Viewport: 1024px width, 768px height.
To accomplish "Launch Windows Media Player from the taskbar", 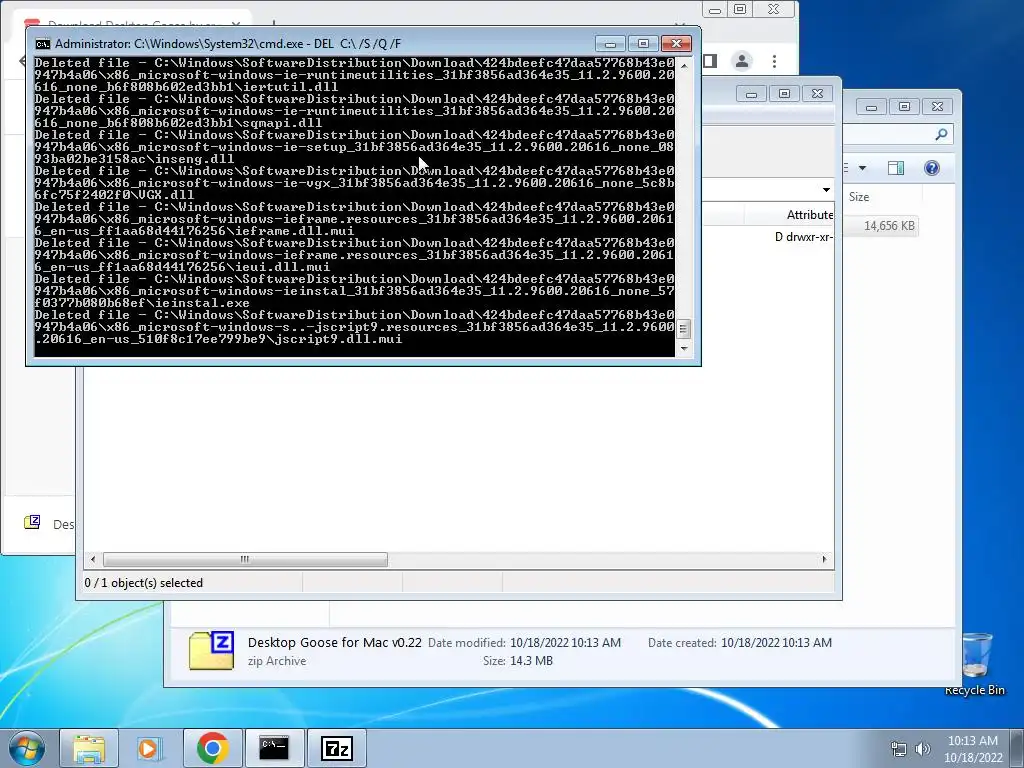I will 148,748.
